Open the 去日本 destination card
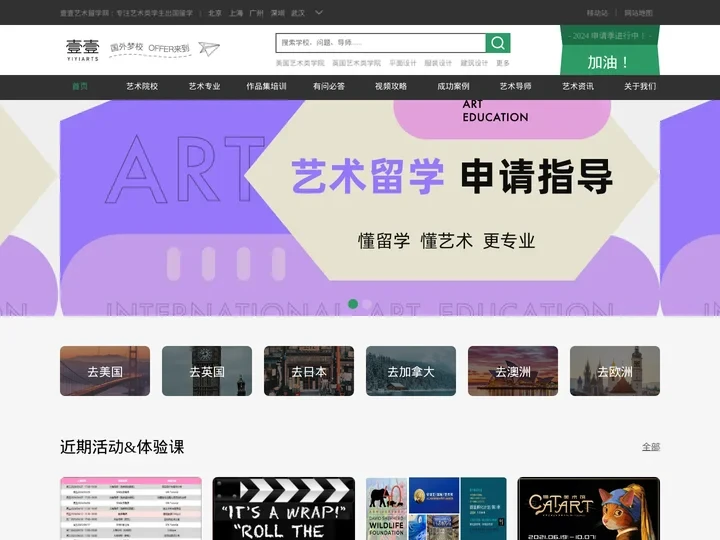 (309, 371)
